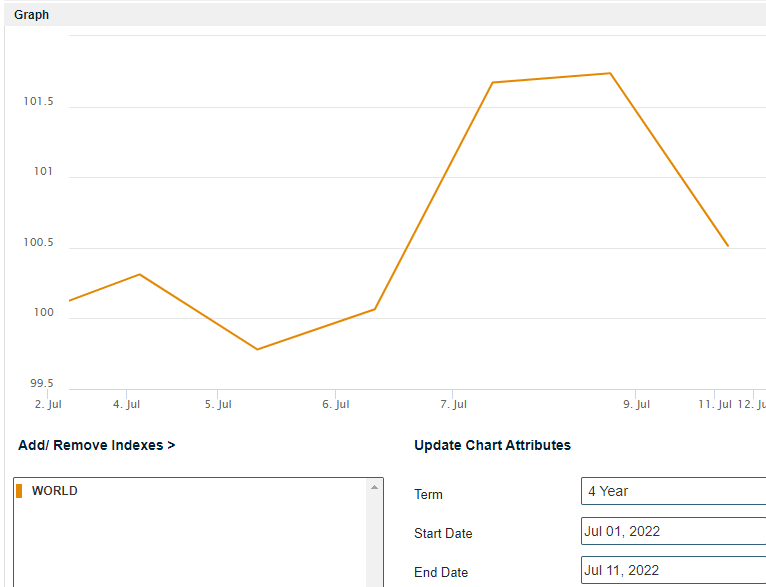
Task: Click the orange color swatch beside WORLD
Action: [19, 491]
